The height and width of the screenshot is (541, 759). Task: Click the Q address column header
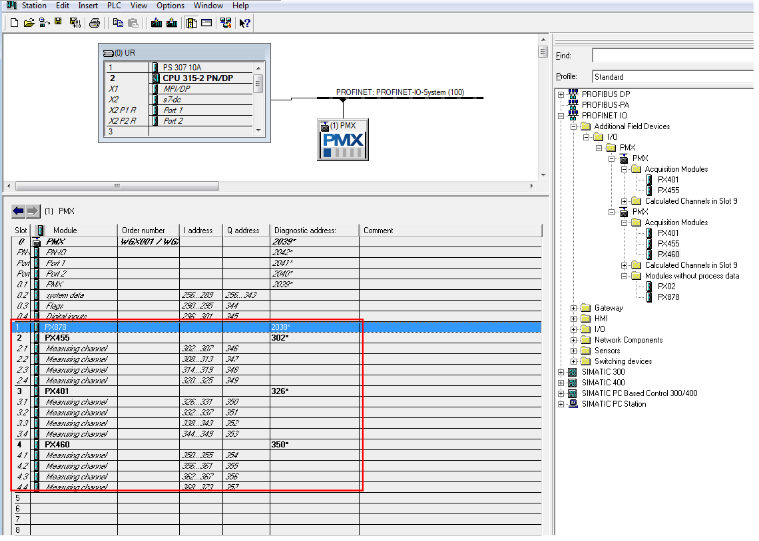[246, 230]
